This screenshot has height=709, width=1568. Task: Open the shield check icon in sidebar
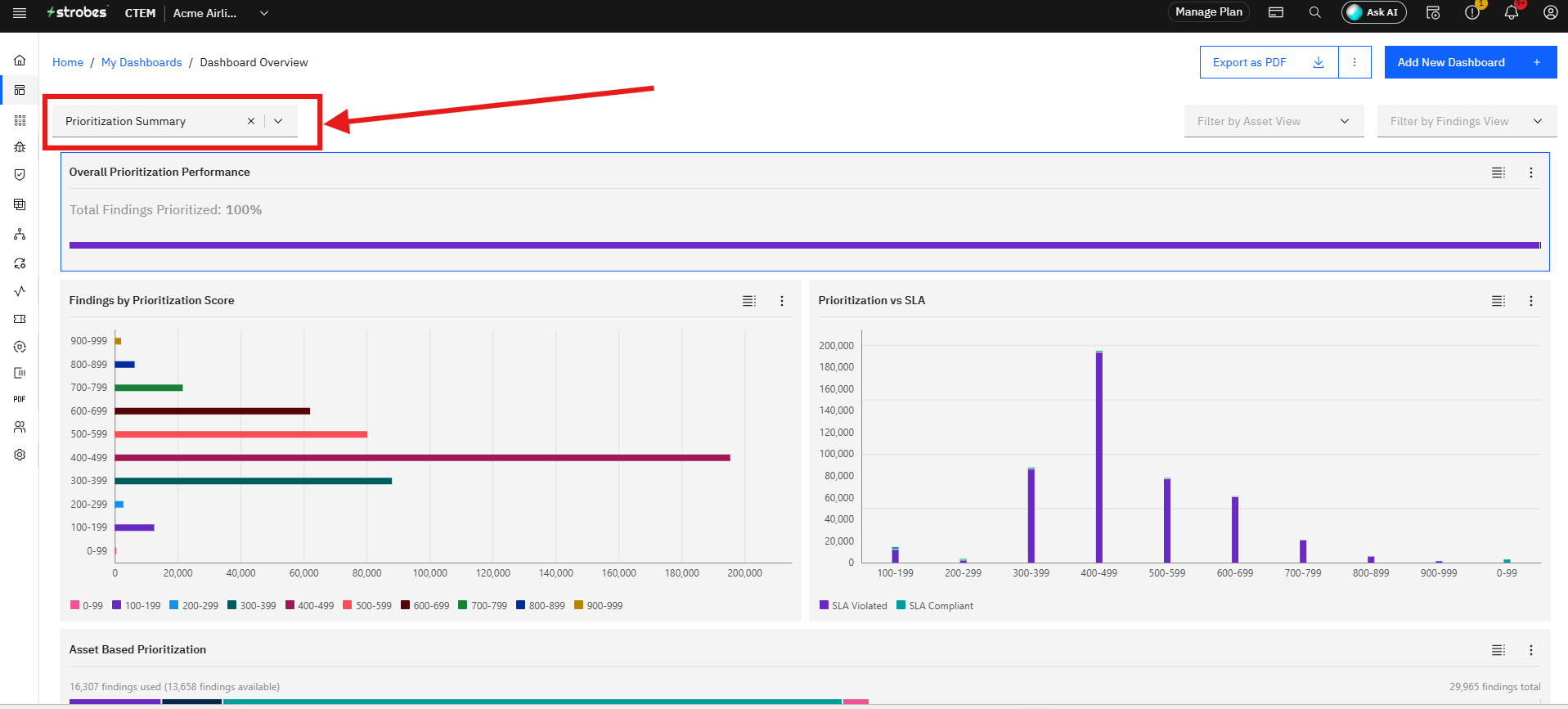20,175
